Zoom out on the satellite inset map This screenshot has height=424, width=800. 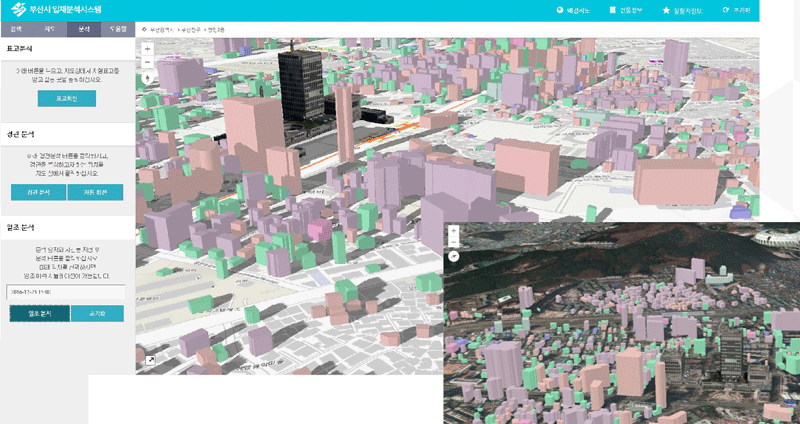[x=454, y=242]
